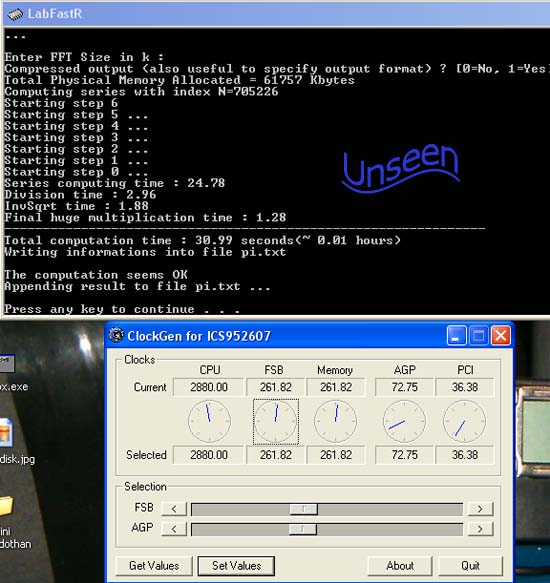Select the dothan folder icon on desktop
The width and height of the screenshot is (550, 583).
pyautogui.click(x=6, y=506)
